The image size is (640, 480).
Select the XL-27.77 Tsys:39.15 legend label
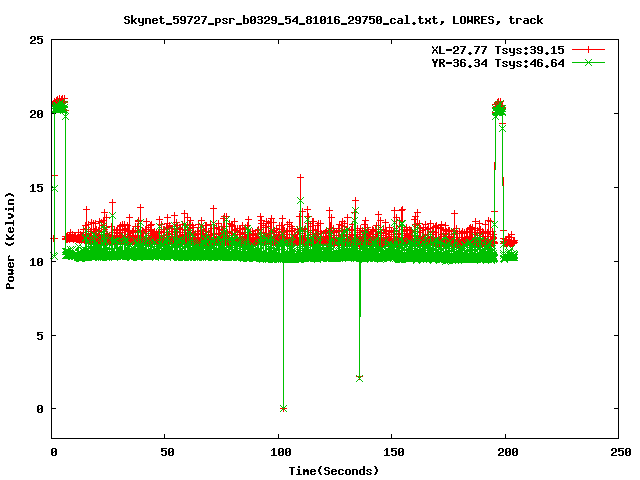[498, 50]
